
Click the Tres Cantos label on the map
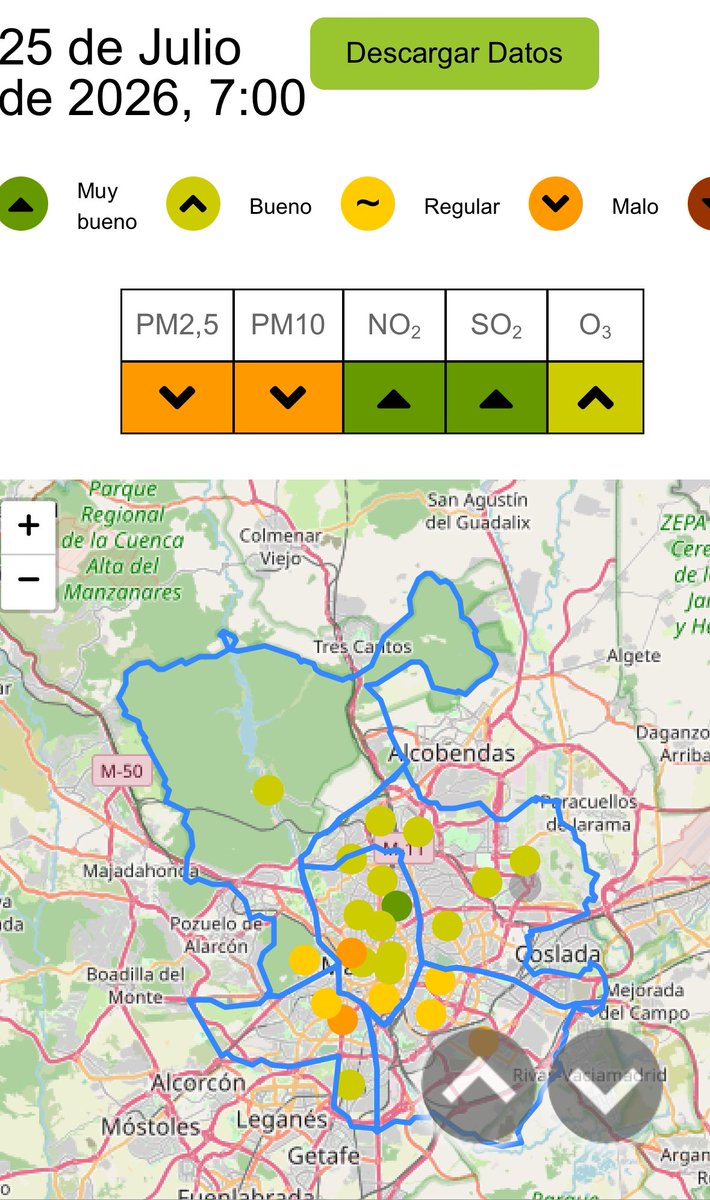pos(362,647)
